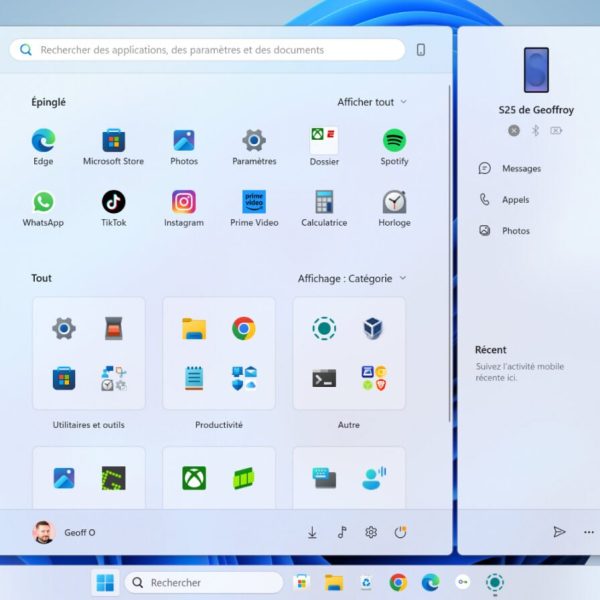Open the more options ellipsis in phone panel

point(589,532)
